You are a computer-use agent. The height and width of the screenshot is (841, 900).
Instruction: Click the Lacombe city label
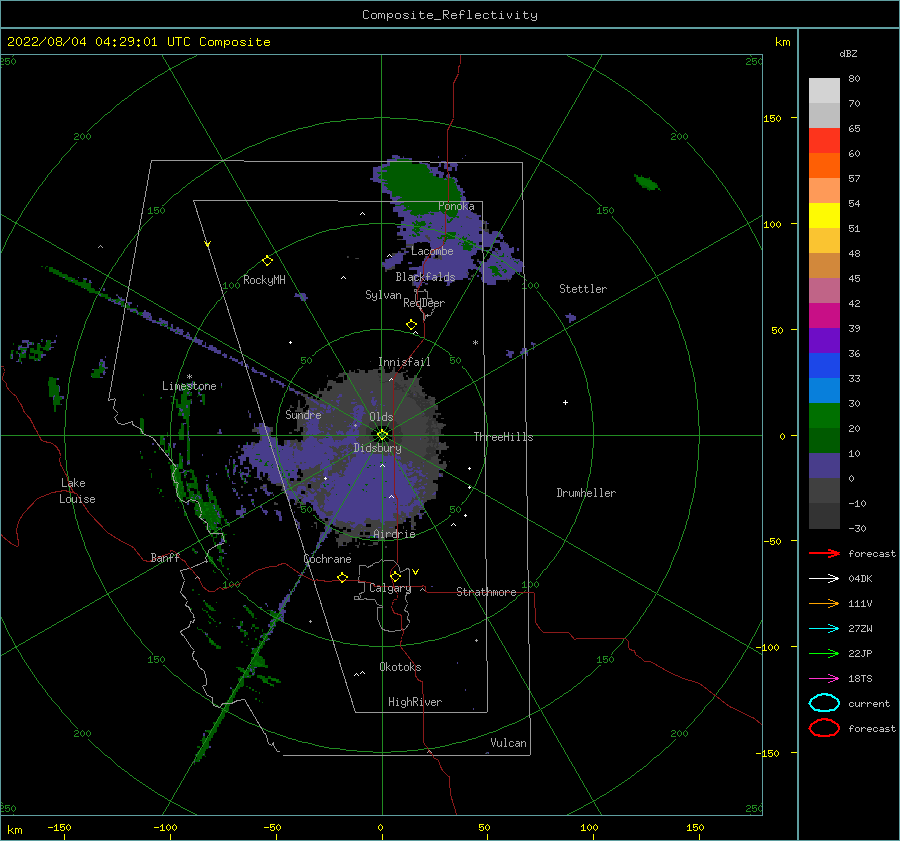[432, 251]
